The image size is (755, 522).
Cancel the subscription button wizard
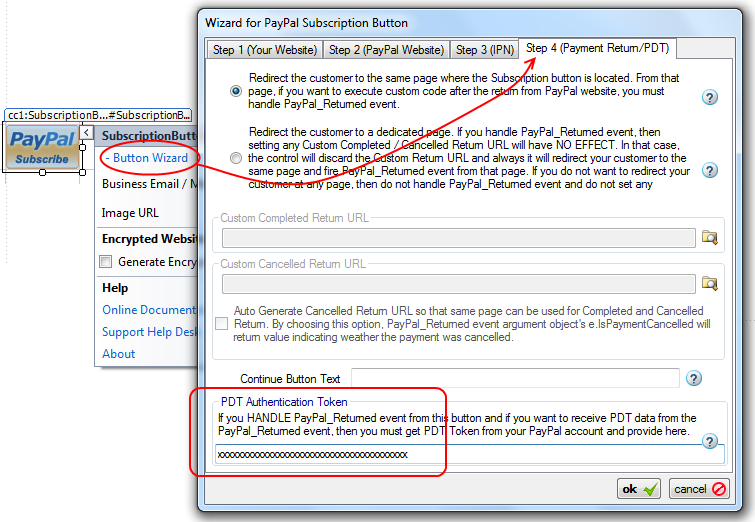click(699, 489)
